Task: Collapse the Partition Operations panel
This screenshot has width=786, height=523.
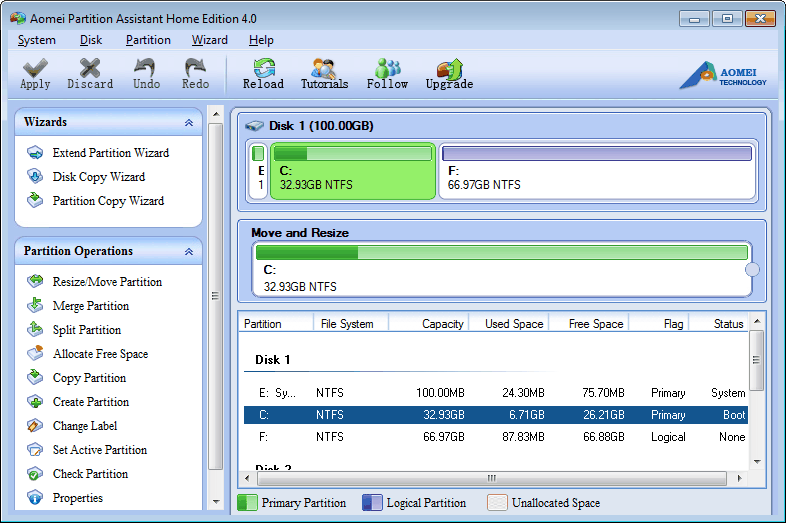Action: click(189, 251)
